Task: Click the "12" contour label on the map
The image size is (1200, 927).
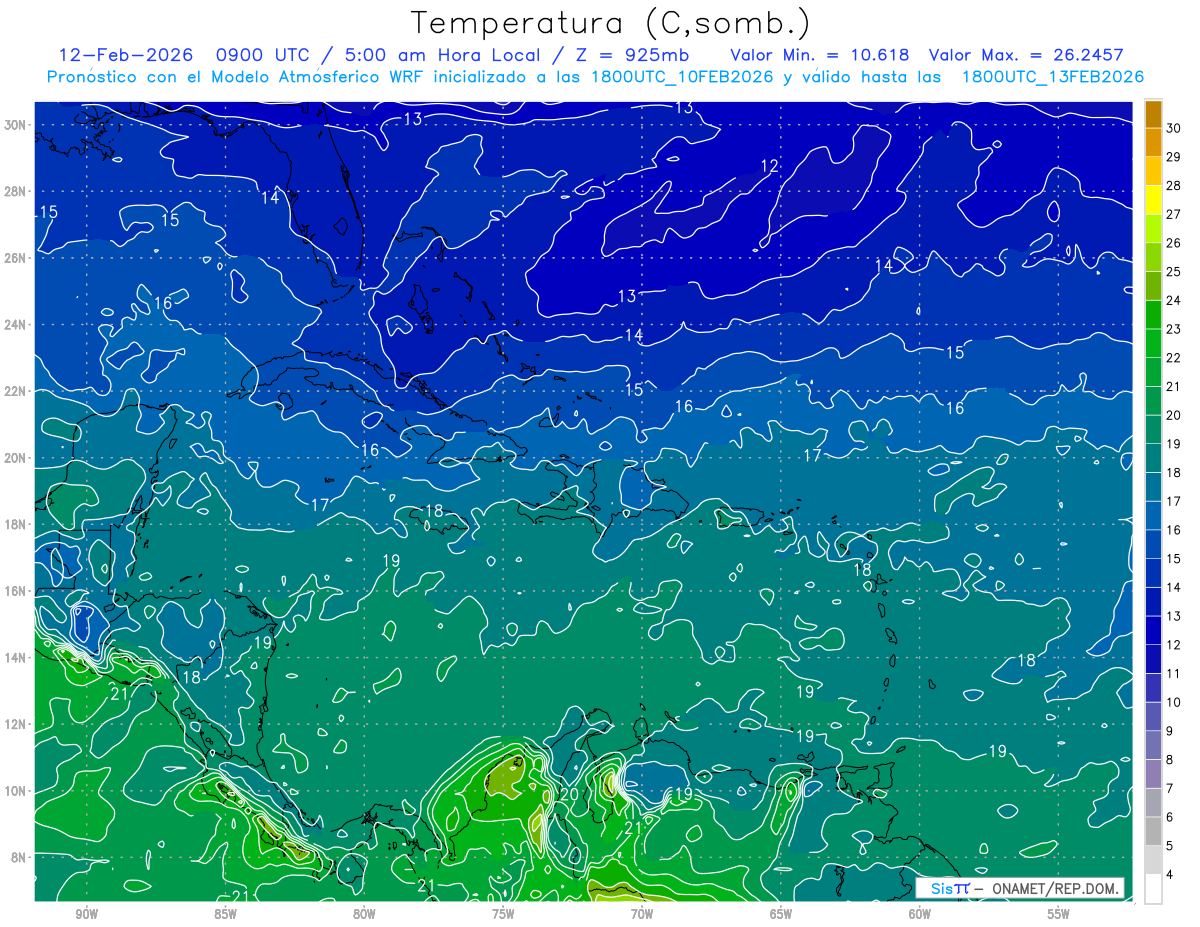Action: (770, 166)
